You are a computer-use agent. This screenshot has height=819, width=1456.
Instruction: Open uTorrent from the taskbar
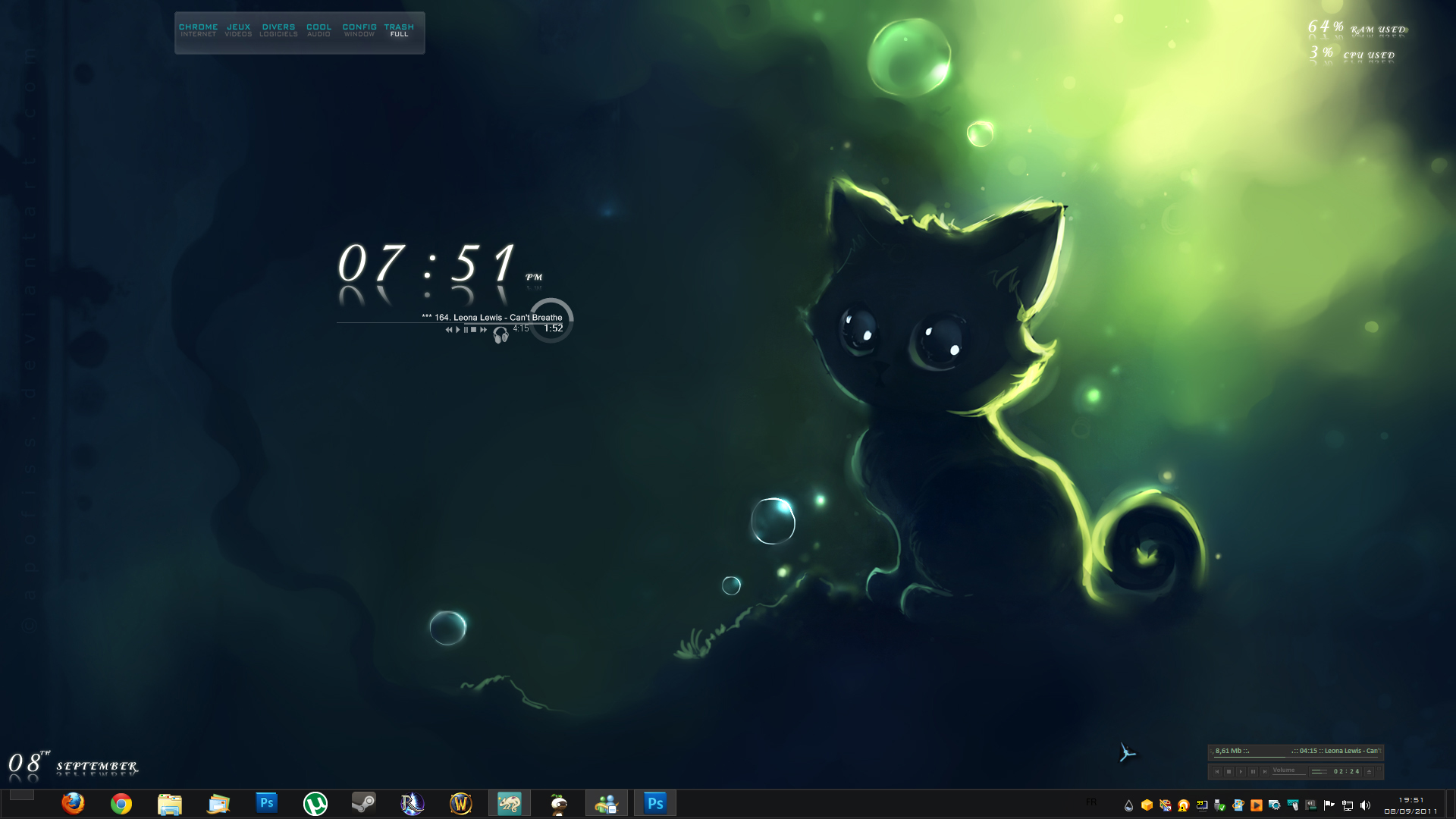point(315,803)
